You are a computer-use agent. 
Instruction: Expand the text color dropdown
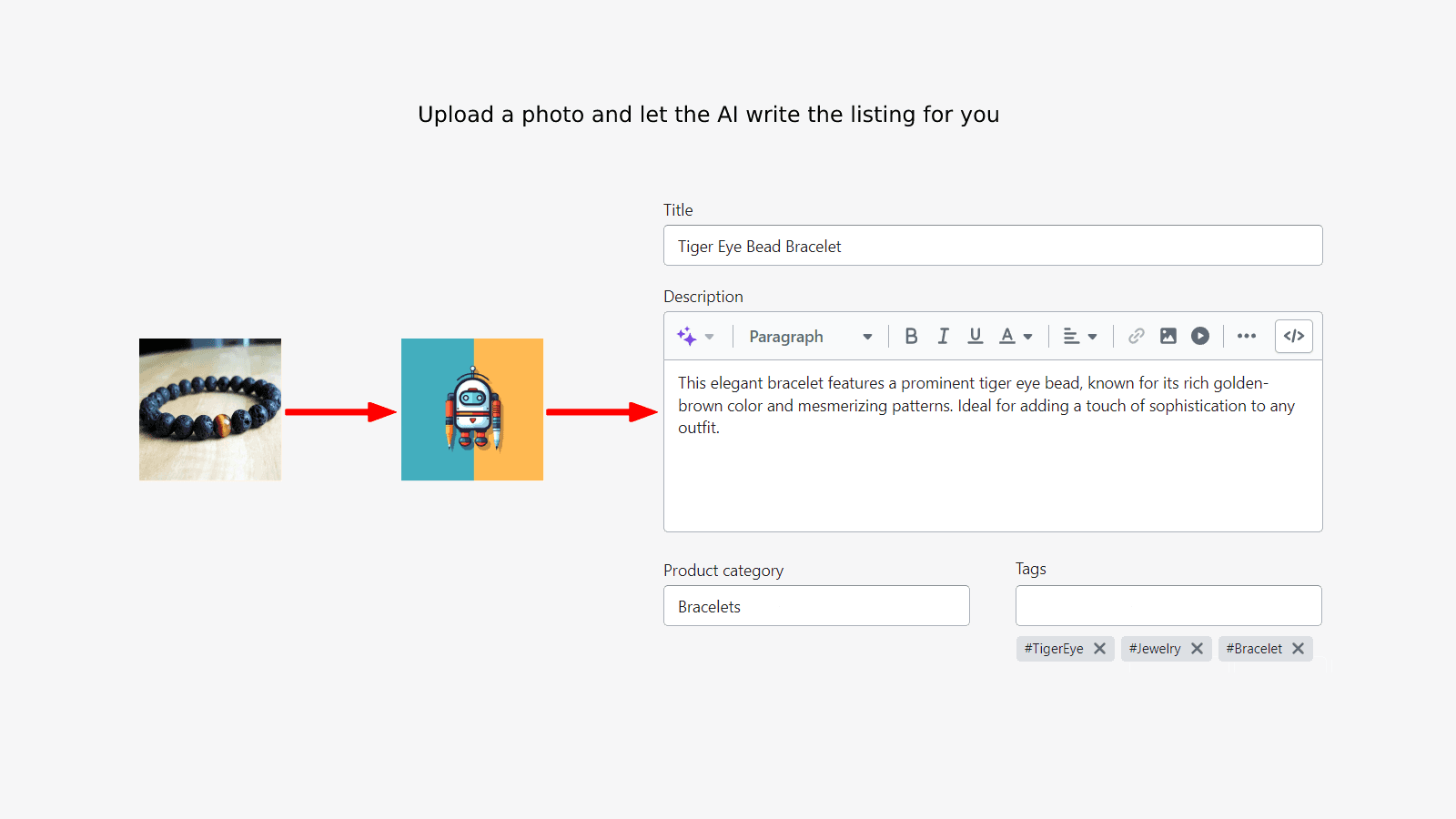(x=1027, y=337)
